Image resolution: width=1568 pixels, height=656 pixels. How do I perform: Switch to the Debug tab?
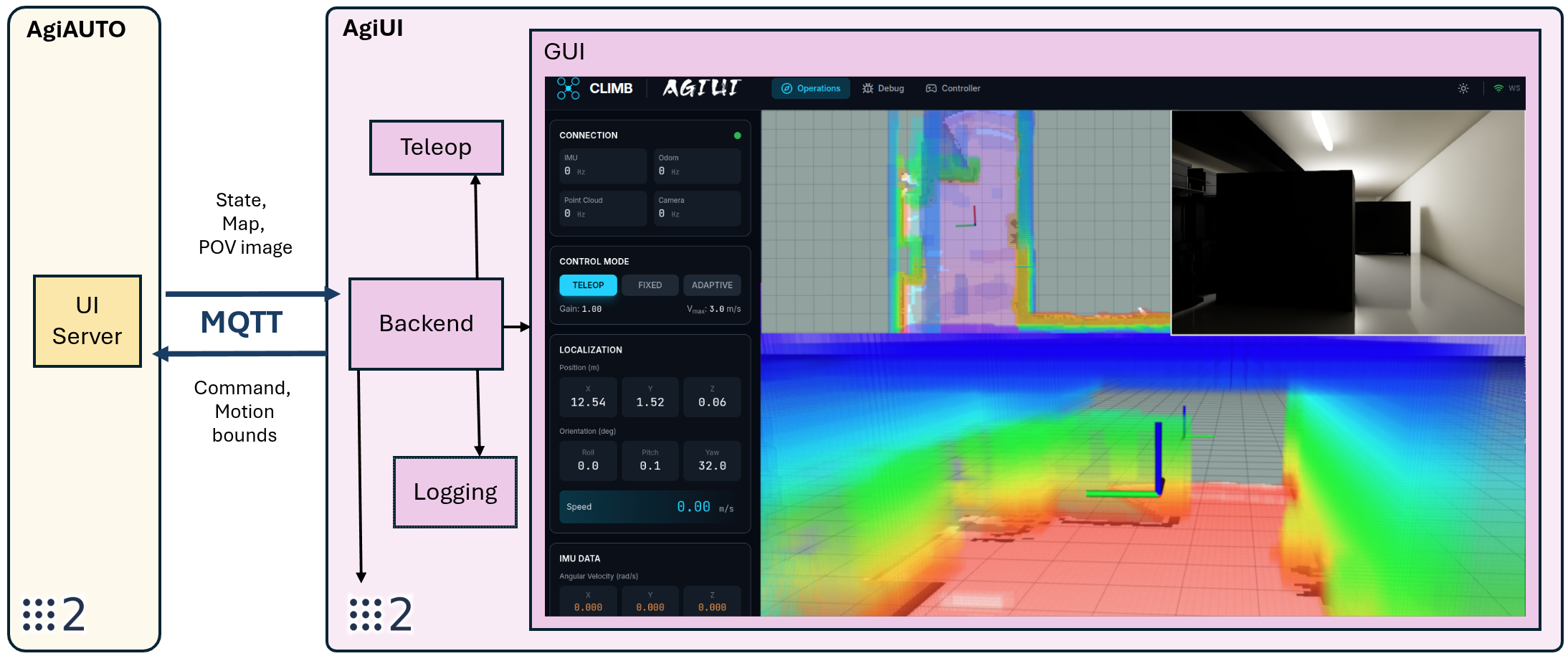pyautogui.click(x=883, y=88)
